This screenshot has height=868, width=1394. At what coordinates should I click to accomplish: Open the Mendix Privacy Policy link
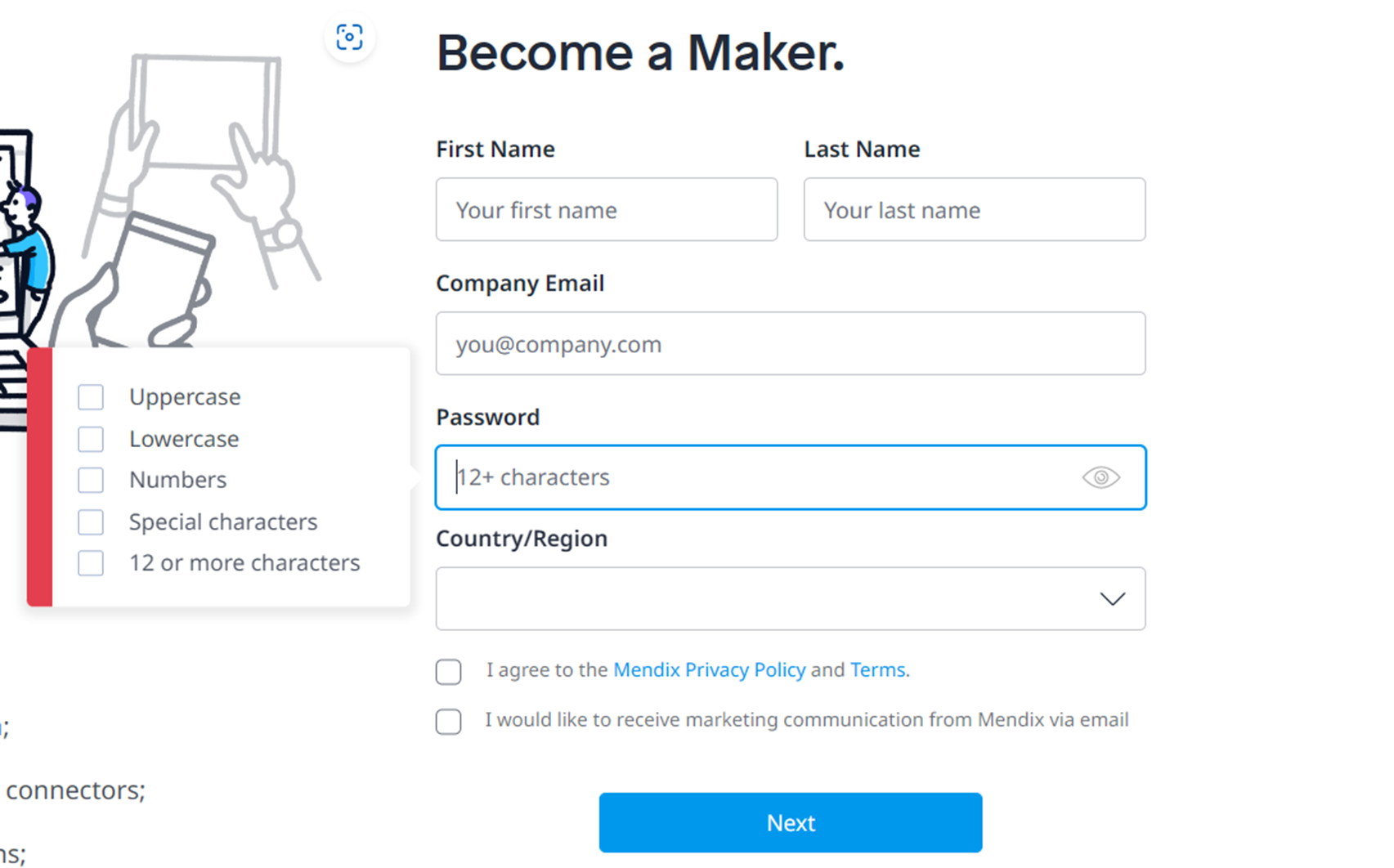pos(709,669)
